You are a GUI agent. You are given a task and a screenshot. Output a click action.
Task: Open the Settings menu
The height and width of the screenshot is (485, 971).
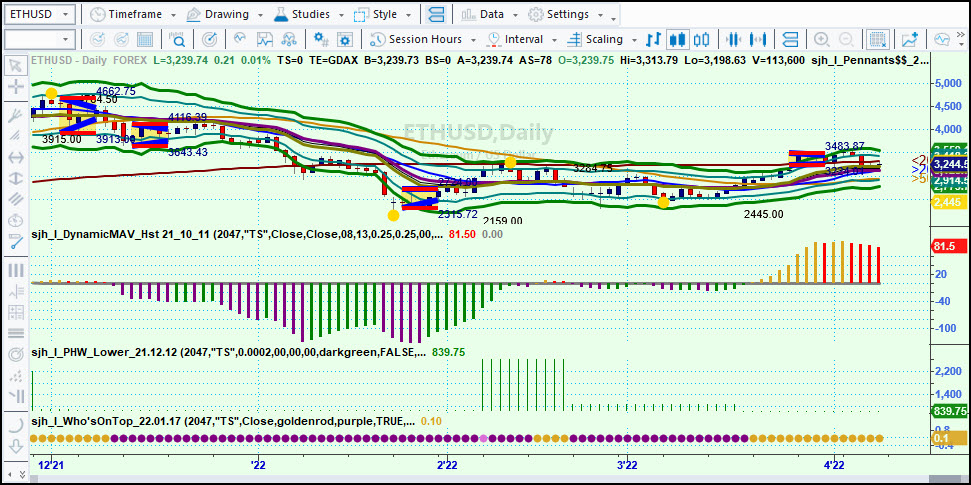[565, 14]
